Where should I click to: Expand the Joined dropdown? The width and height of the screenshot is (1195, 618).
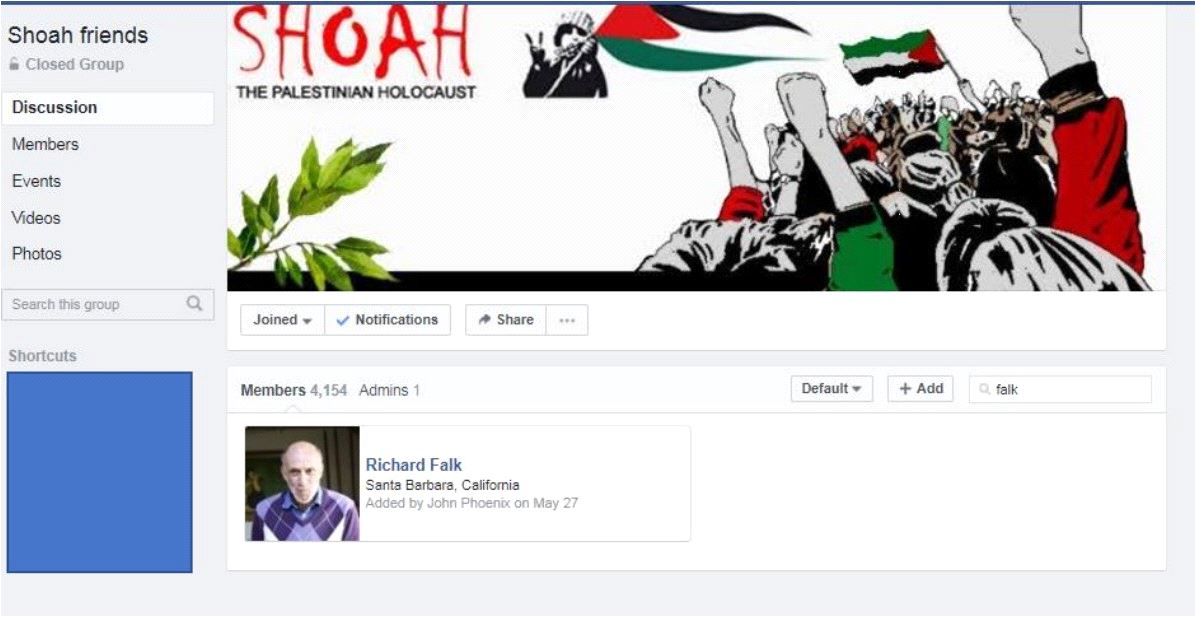[x=283, y=320]
